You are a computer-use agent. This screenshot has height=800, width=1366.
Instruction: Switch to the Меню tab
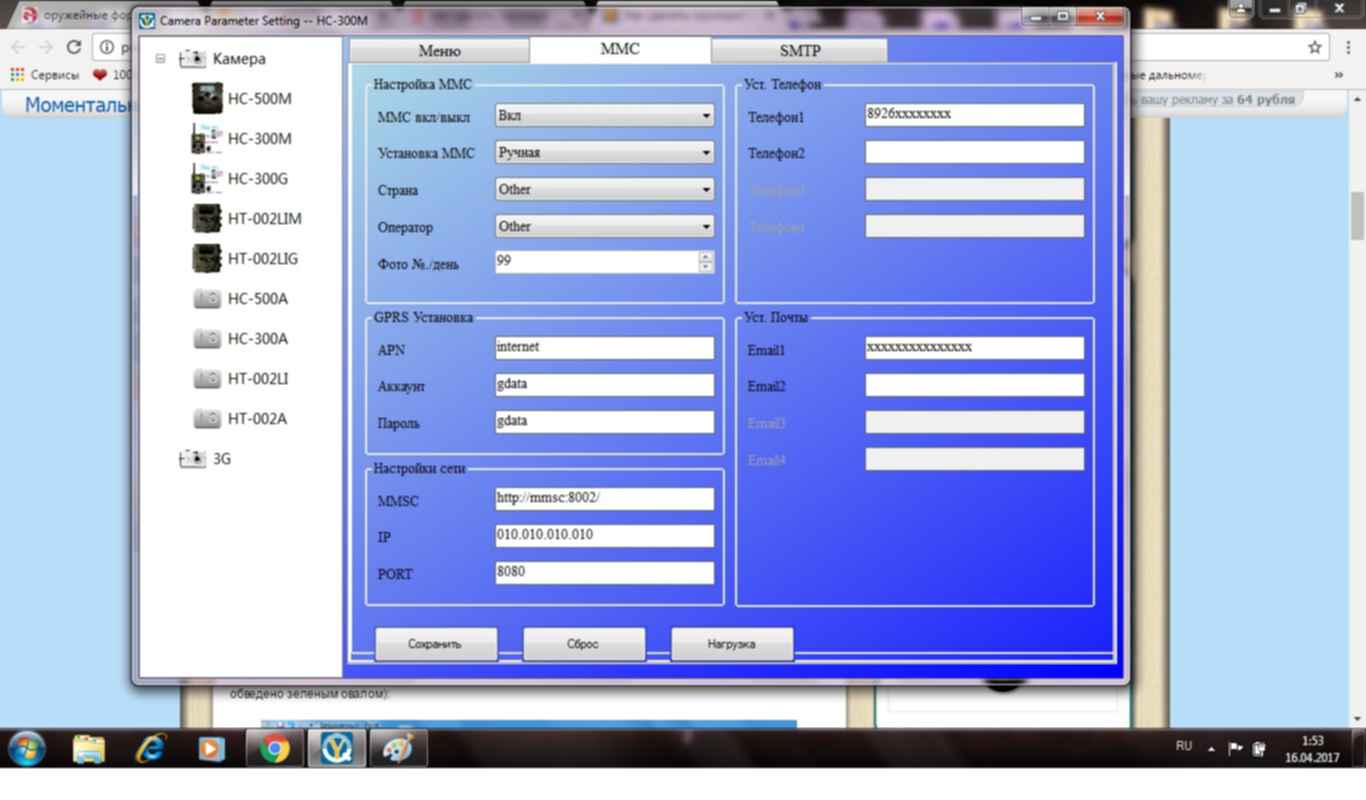pyautogui.click(x=439, y=51)
